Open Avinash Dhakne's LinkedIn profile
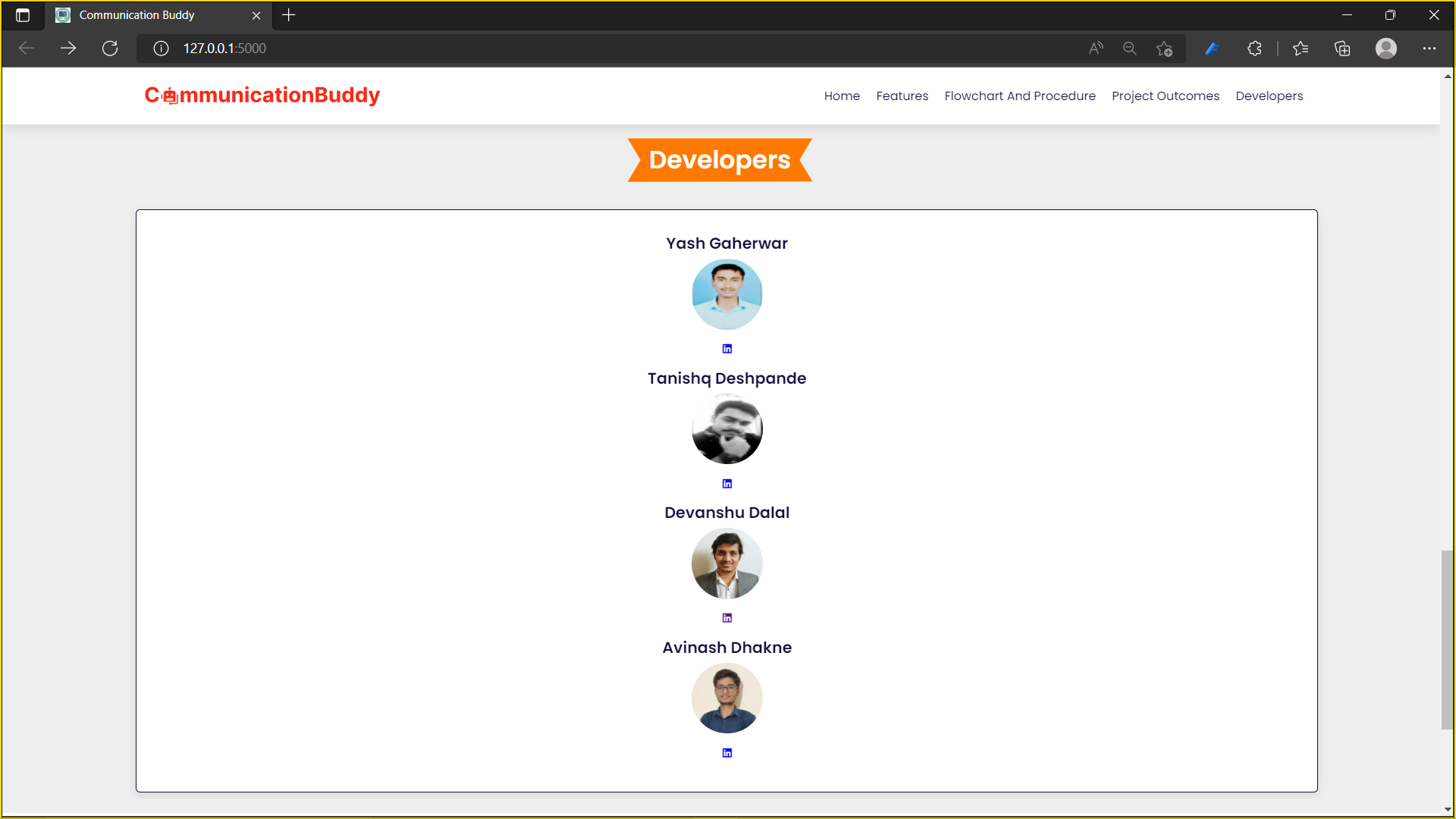Viewport: 1456px width, 819px height. pyautogui.click(x=726, y=752)
